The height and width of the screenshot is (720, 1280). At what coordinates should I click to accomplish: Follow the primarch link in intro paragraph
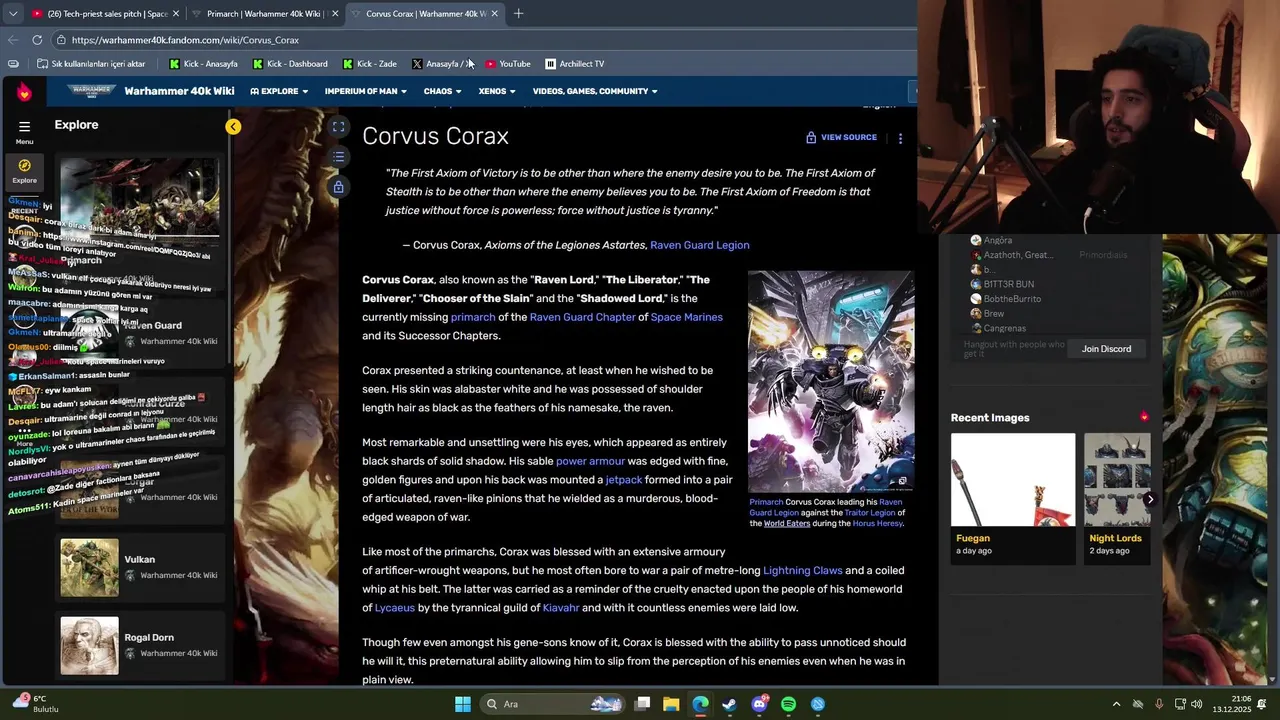tap(473, 317)
